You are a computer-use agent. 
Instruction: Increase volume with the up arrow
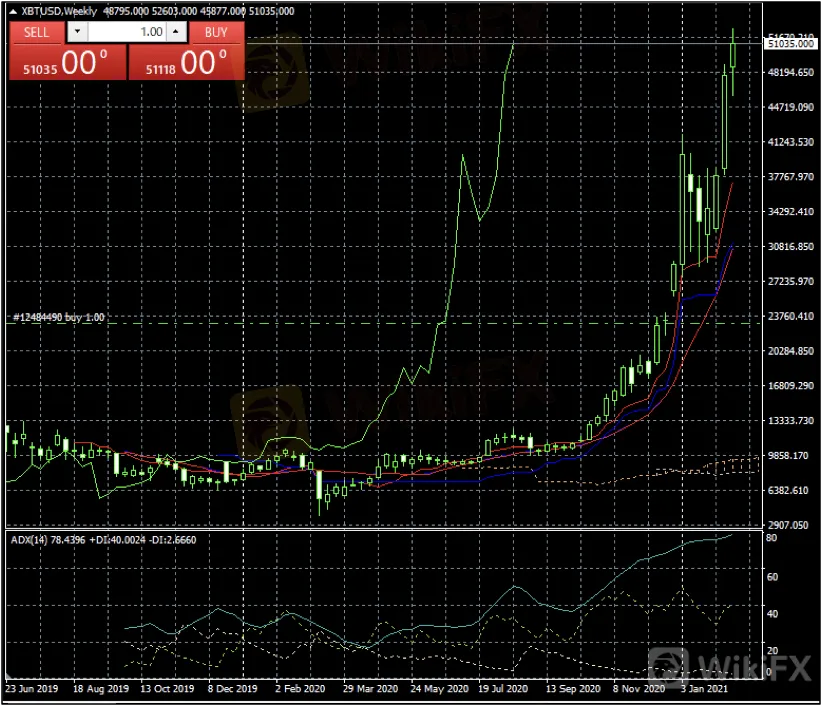[x=176, y=32]
